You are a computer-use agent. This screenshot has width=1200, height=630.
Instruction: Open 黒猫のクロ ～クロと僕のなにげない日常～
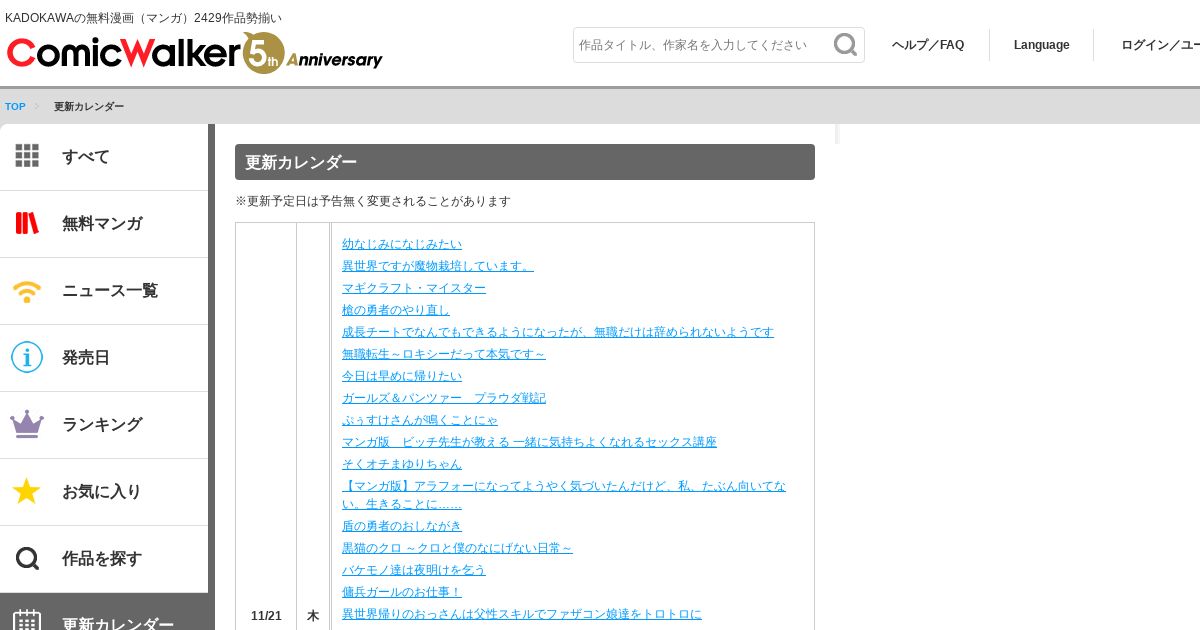coord(457,548)
